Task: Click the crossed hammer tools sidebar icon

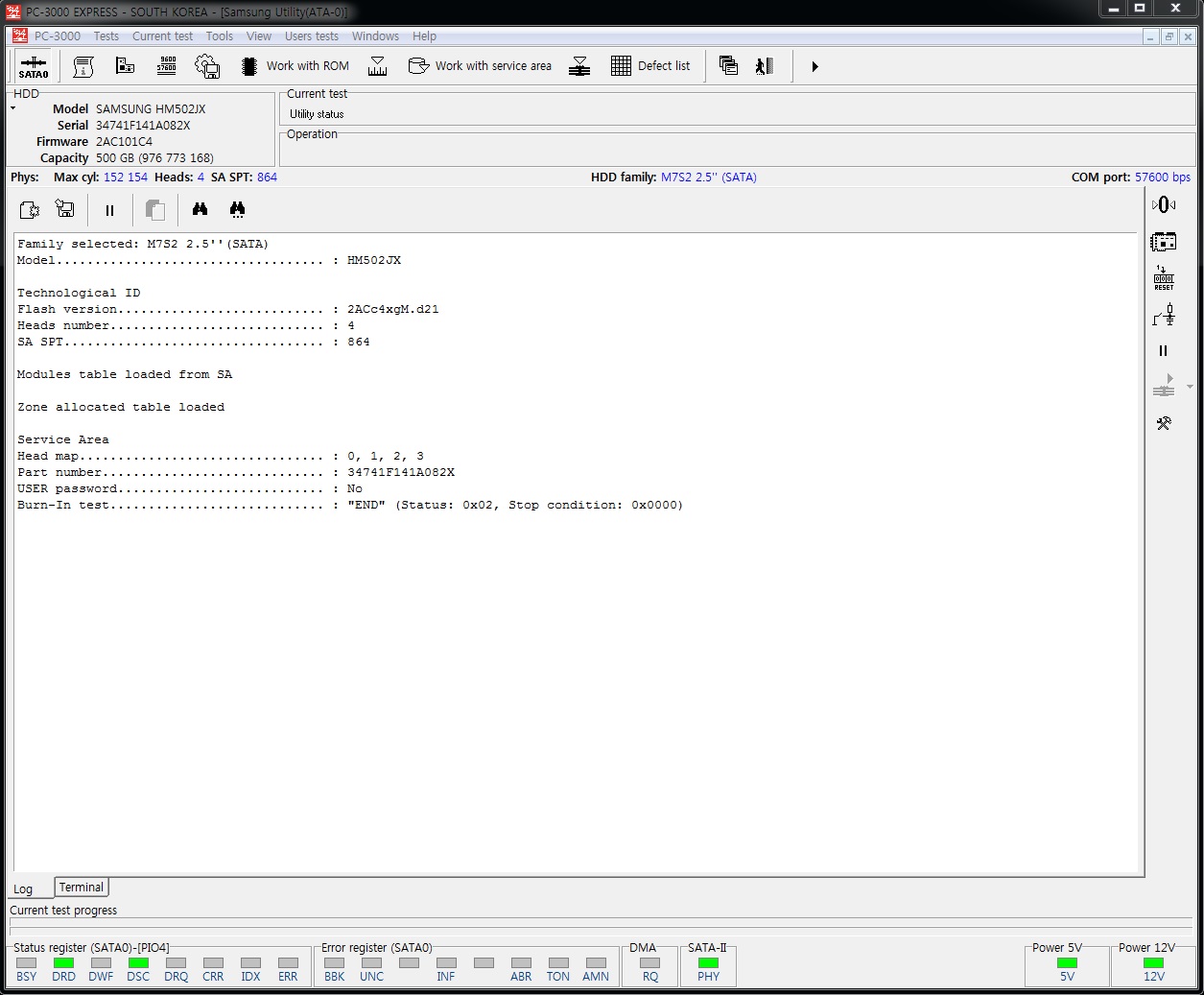Action: 1164,423
